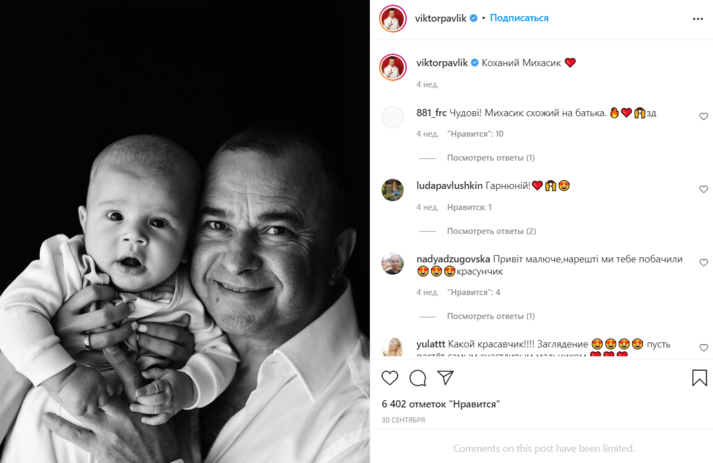
Task: Share post via paper plane icon
Action: click(445, 377)
